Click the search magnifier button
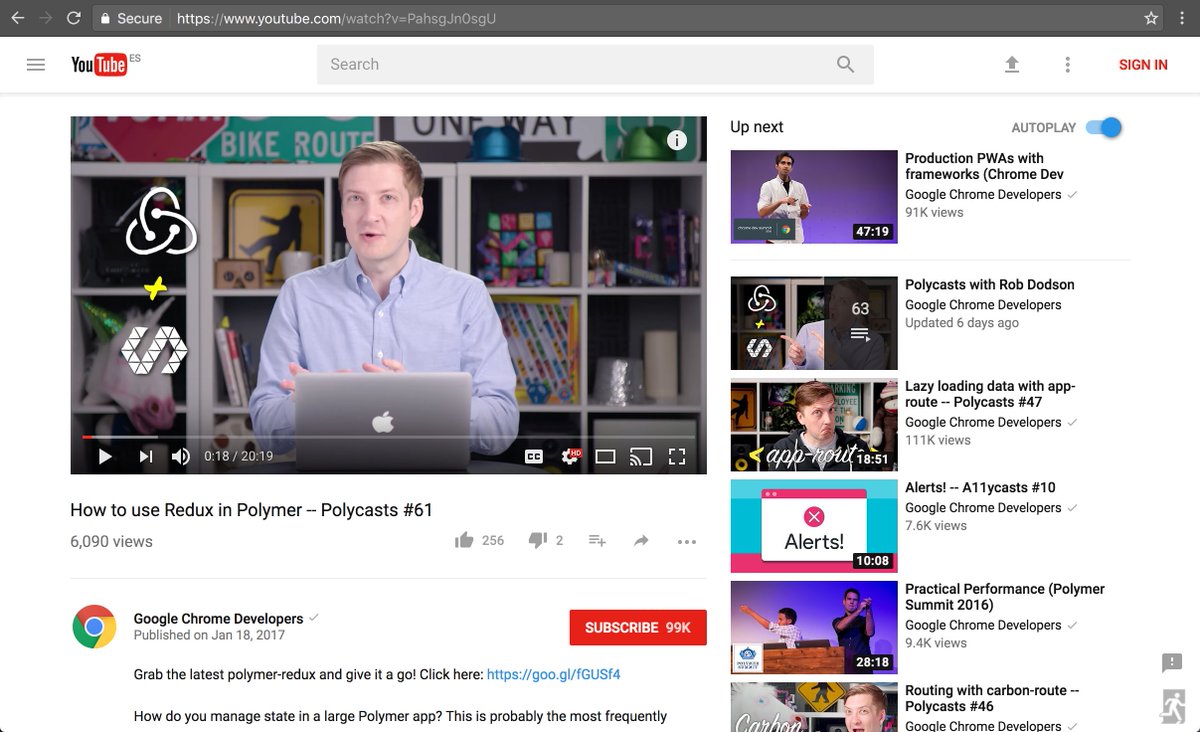 click(x=845, y=64)
